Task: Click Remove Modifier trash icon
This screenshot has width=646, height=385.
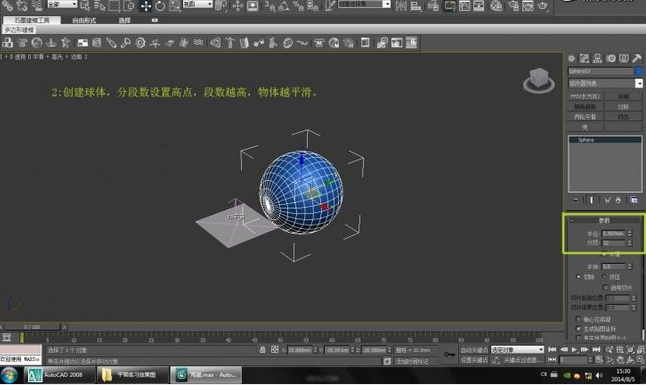Action: coord(618,200)
